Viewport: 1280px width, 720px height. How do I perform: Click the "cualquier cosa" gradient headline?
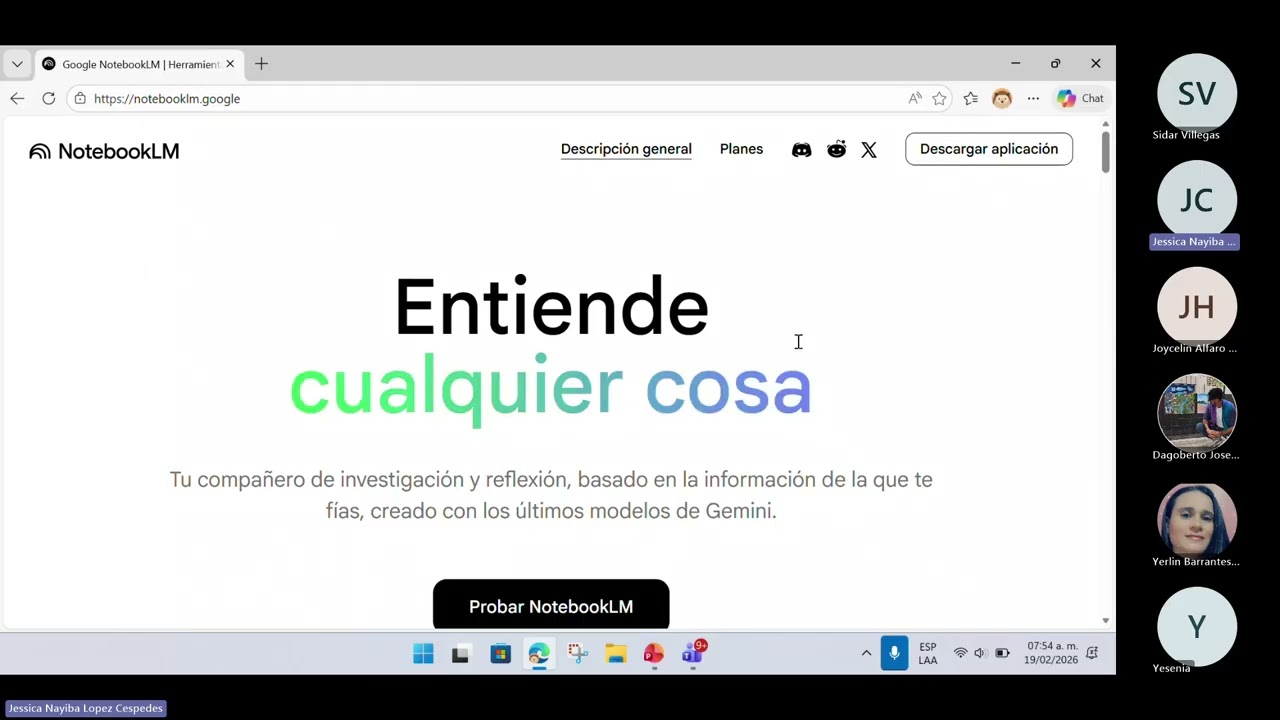pyautogui.click(x=551, y=388)
